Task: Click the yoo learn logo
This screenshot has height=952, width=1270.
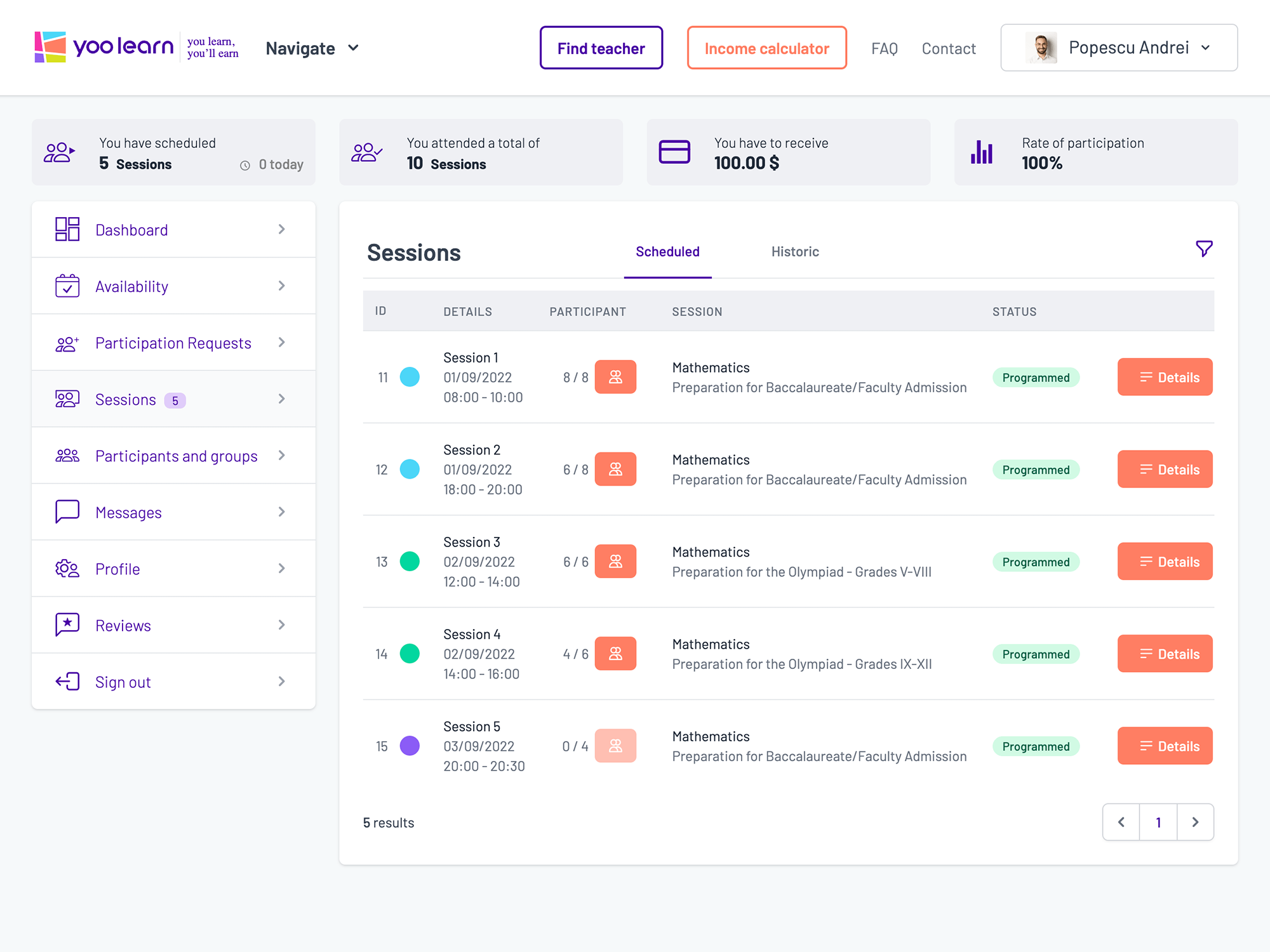Action: 105,48
